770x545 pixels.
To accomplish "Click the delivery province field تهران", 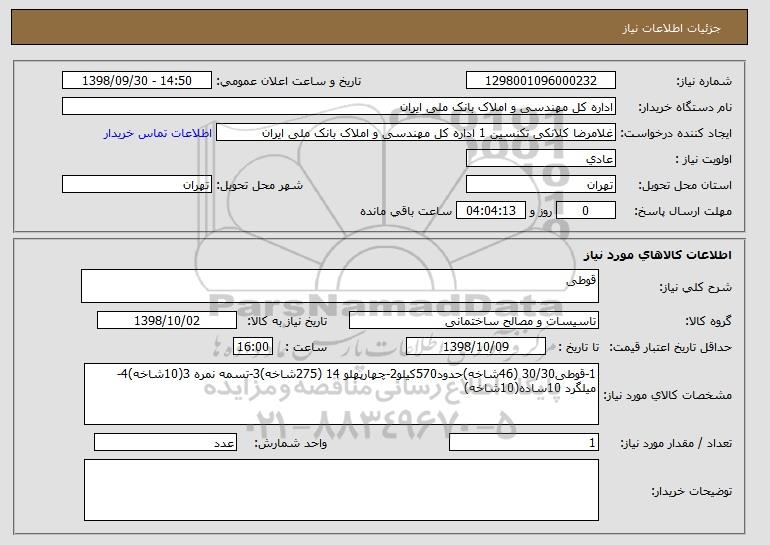I will coord(541,185).
